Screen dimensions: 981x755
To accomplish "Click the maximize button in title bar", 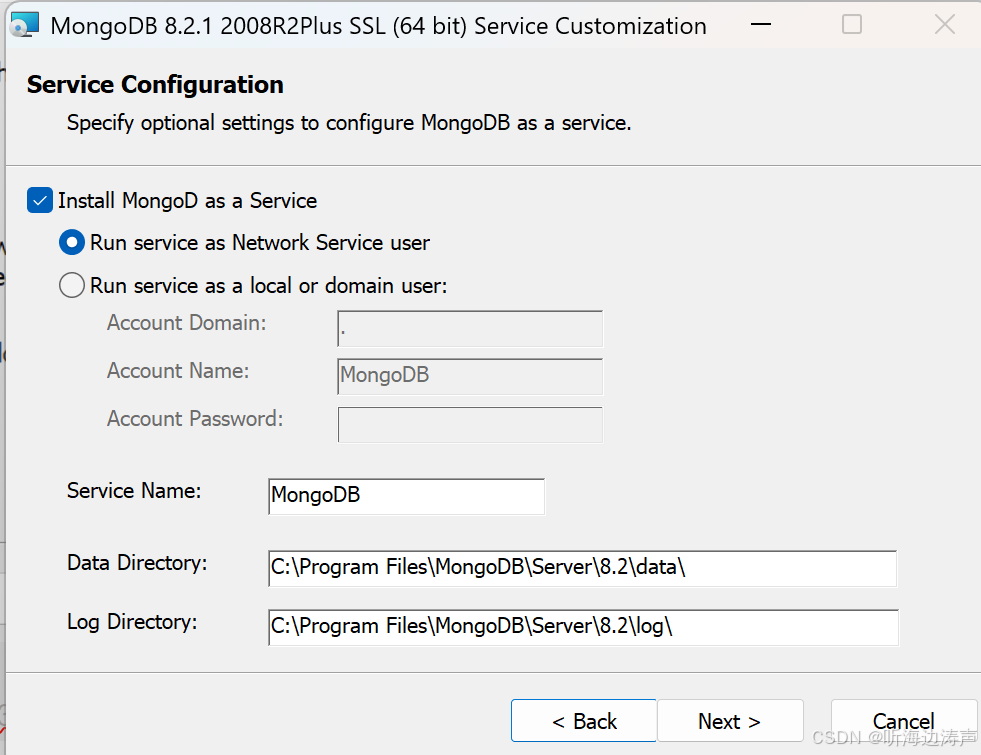I will coord(852,25).
